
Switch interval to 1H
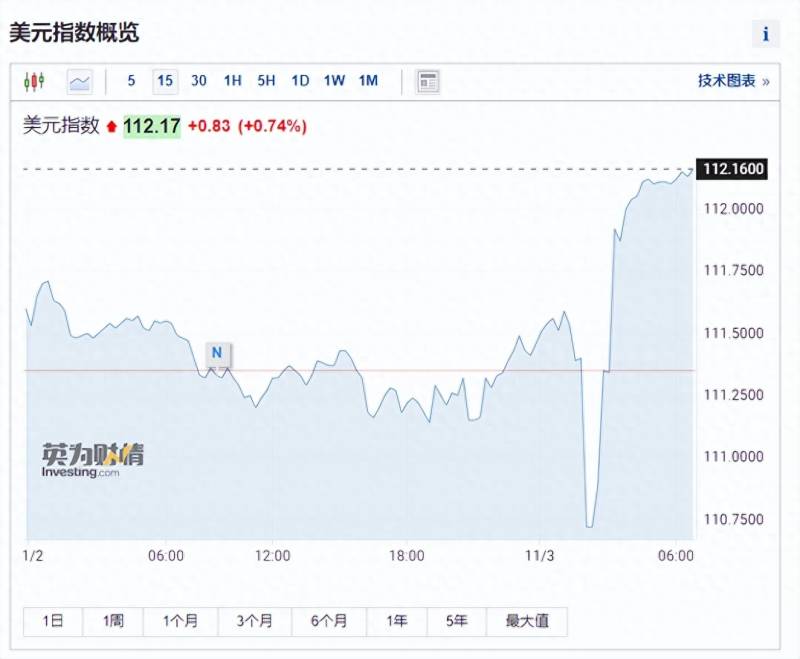coord(233,81)
